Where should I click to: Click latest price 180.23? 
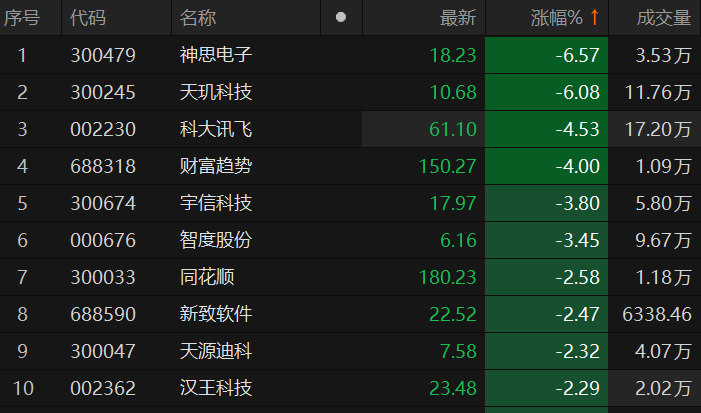click(448, 278)
